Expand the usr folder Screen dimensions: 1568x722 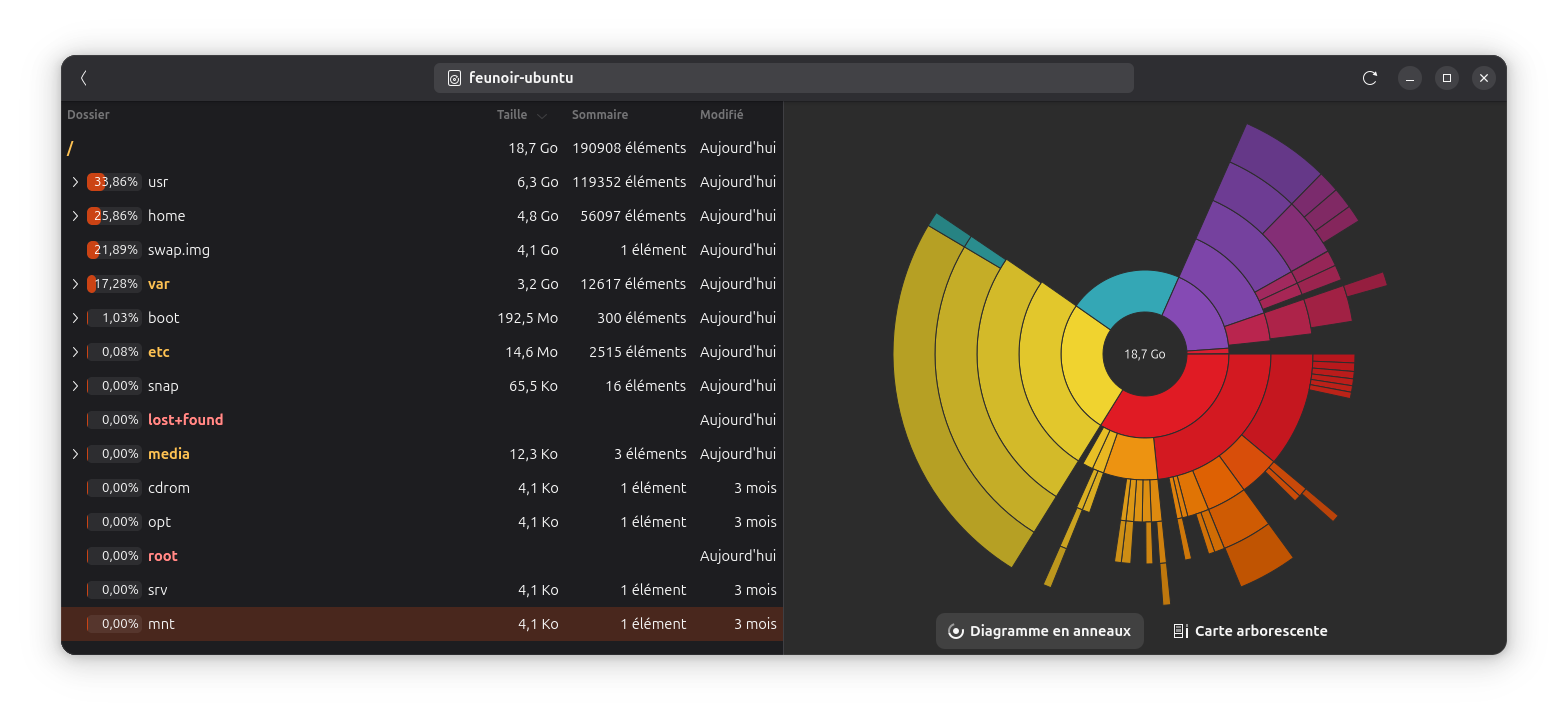pyautogui.click(x=75, y=182)
